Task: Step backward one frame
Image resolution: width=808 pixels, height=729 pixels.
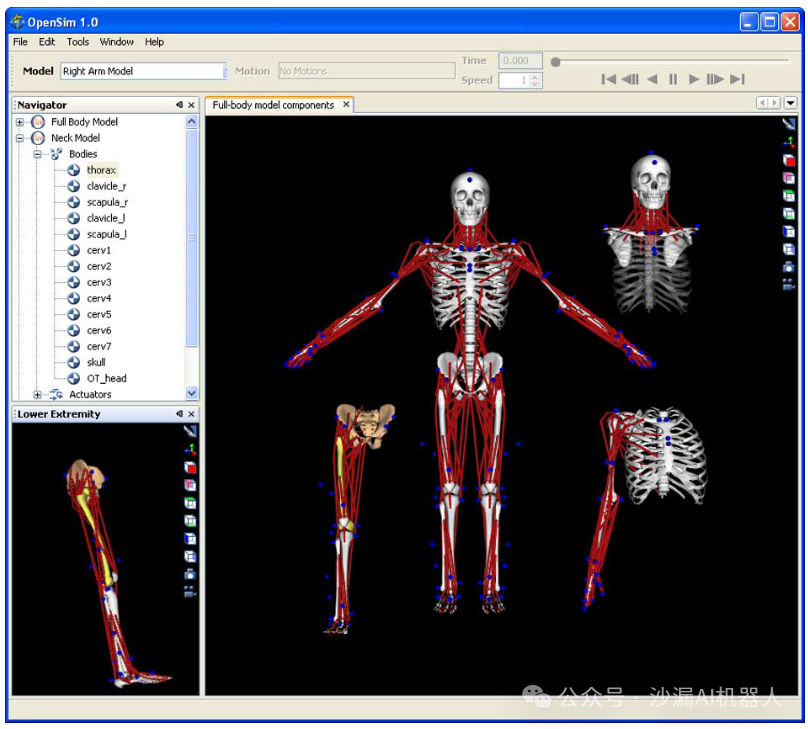Action: click(630, 79)
